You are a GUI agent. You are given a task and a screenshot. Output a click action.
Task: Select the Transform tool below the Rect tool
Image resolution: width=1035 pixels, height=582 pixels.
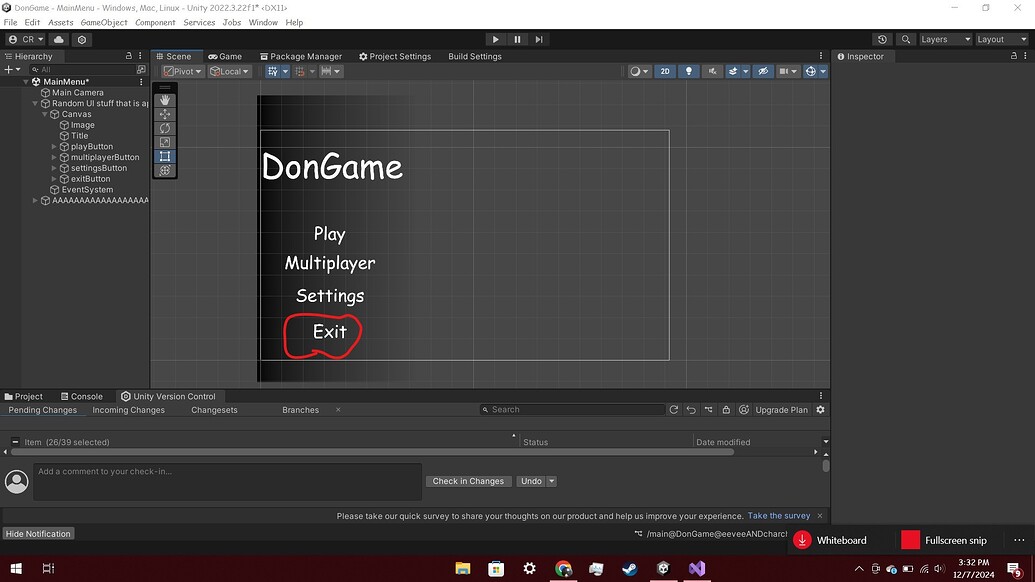coord(164,170)
